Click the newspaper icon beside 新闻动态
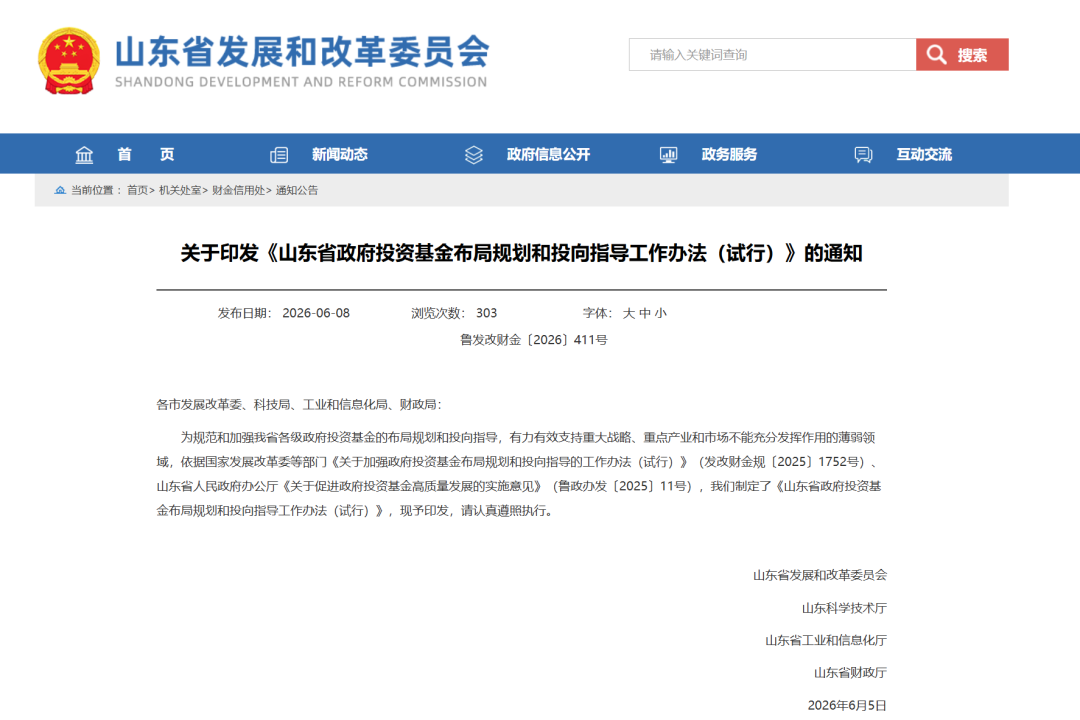Viewport: 1080px width, 720px height. click(279, 154)
